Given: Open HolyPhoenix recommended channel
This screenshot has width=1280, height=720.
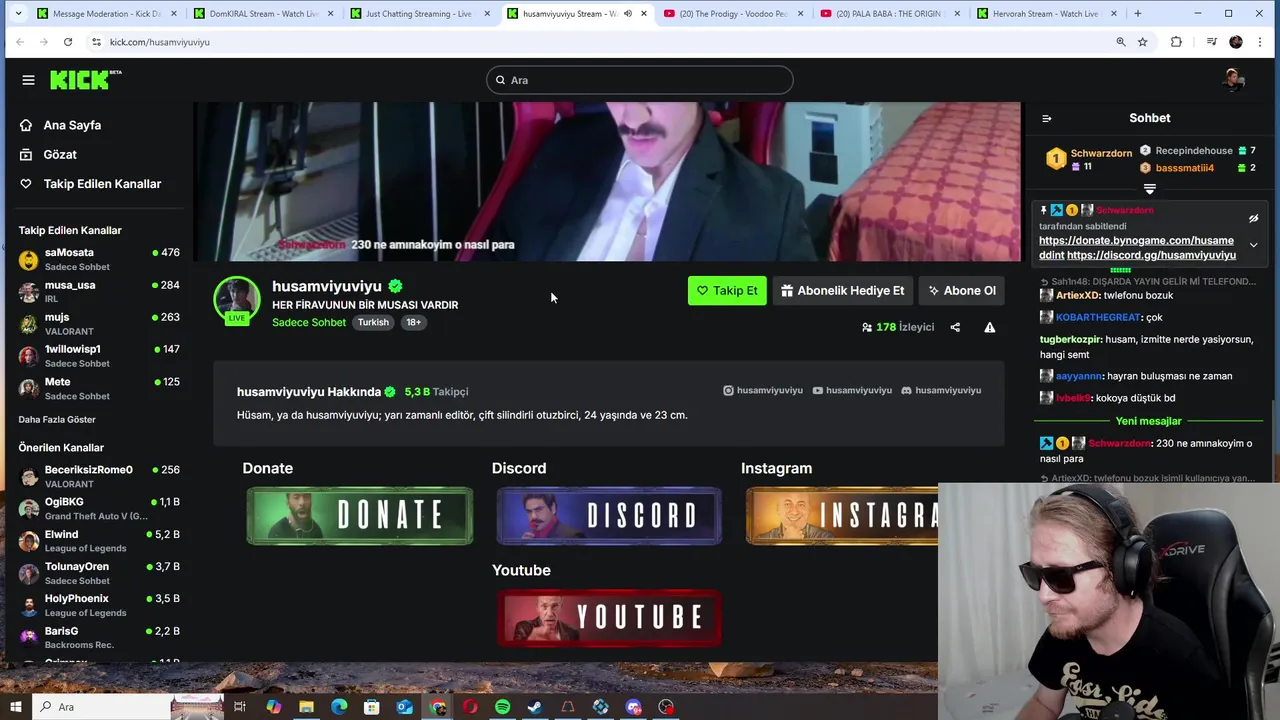Looking at the screenshot, I should 99,605.
